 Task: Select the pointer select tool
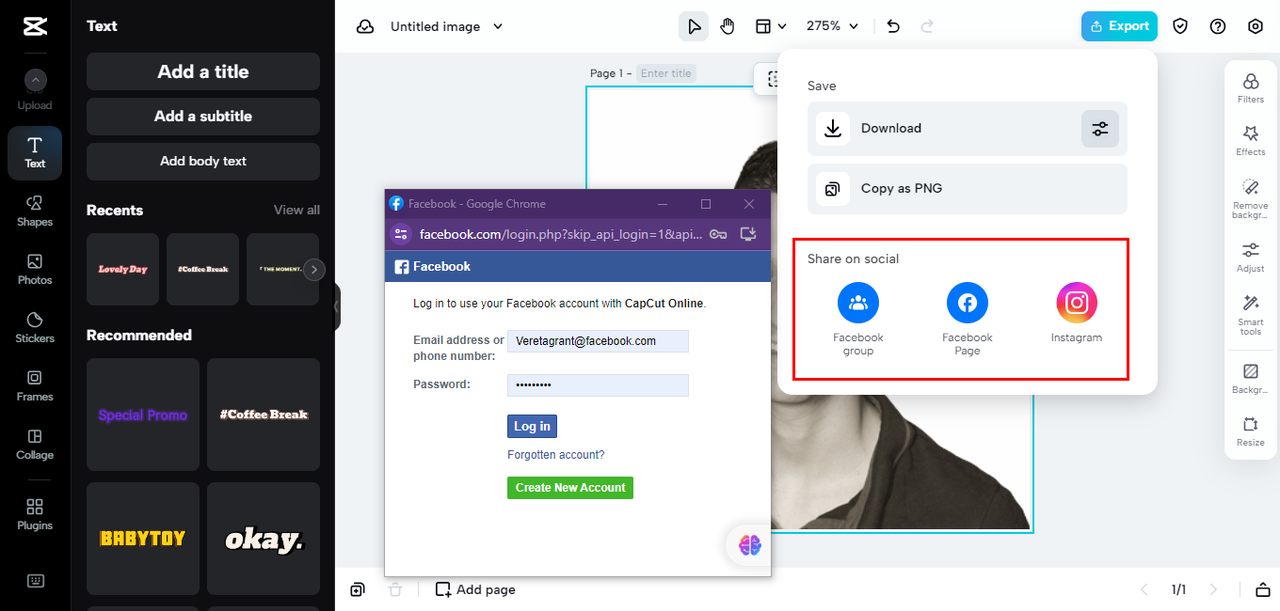click(x=693, y=27)
